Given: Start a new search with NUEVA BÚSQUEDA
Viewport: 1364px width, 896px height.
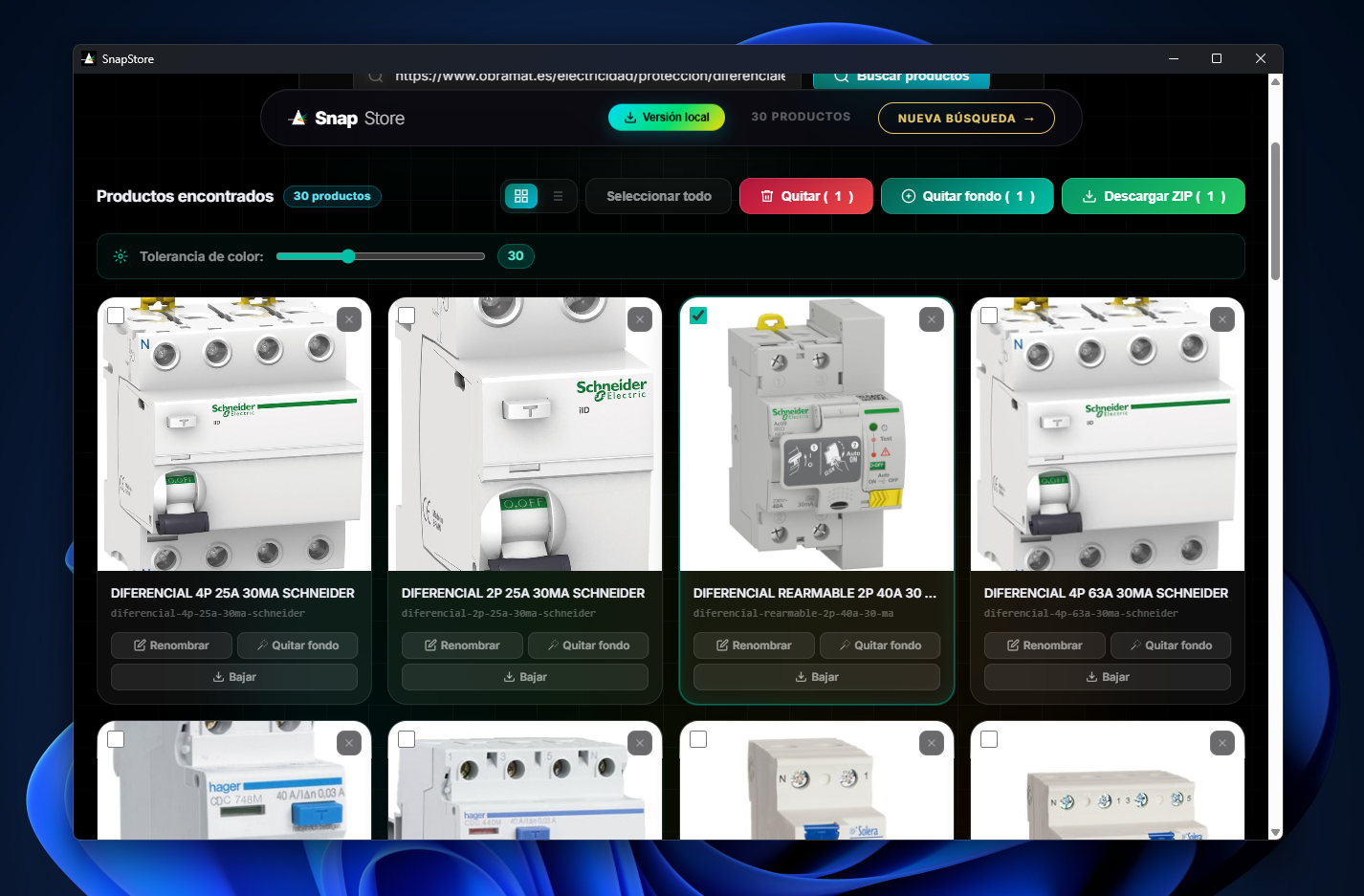Looking at the screenshot, I should [x=966, y=119].
